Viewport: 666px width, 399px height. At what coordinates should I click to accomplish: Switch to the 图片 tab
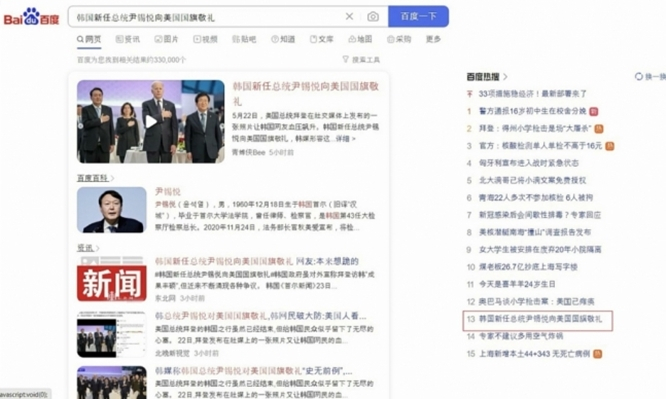click(x=166, y=39)
